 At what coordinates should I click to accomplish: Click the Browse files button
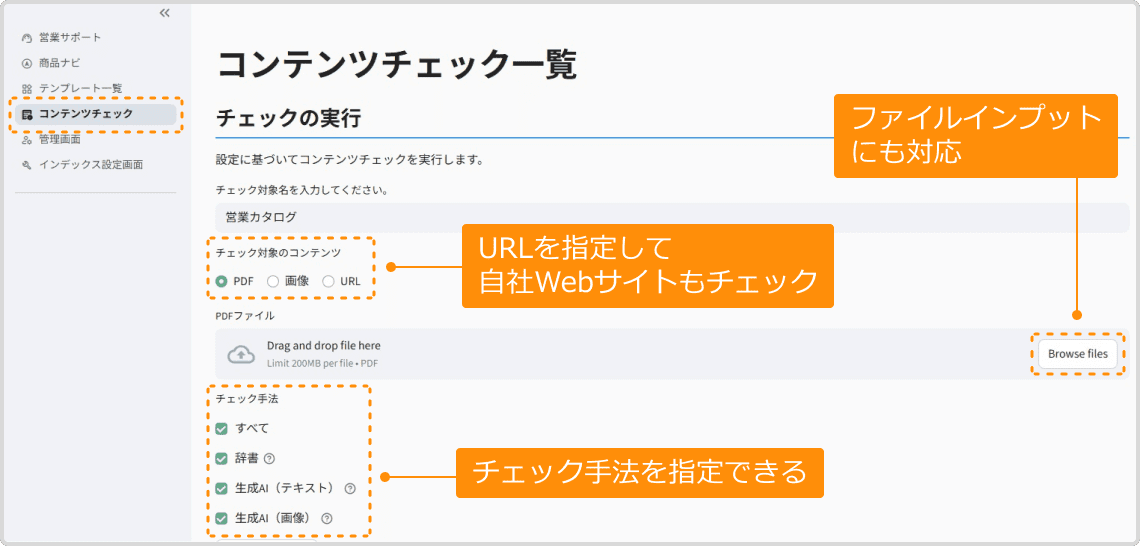(1077, 354)
